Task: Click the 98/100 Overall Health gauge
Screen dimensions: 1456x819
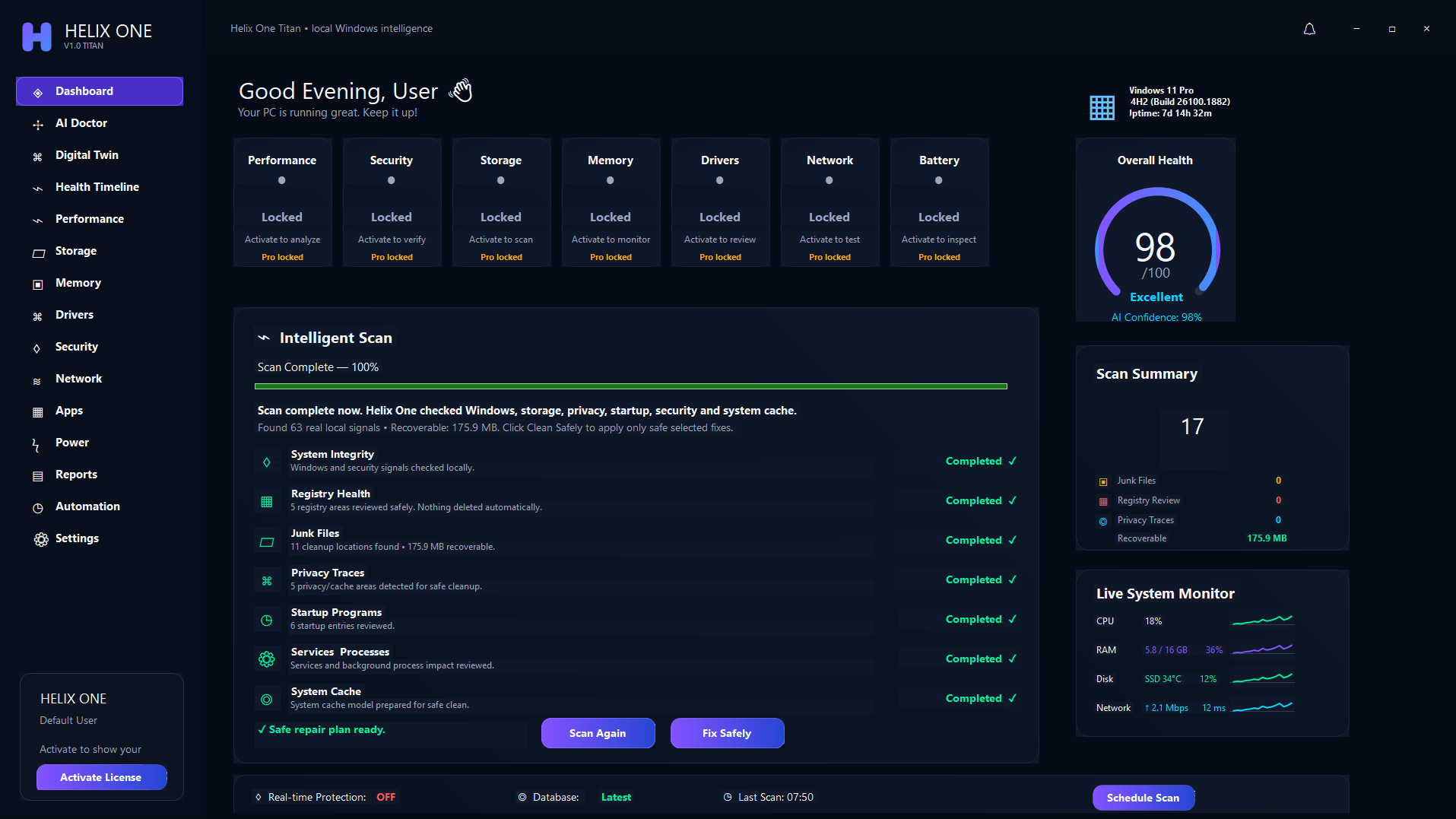Action: [1157, 243]
